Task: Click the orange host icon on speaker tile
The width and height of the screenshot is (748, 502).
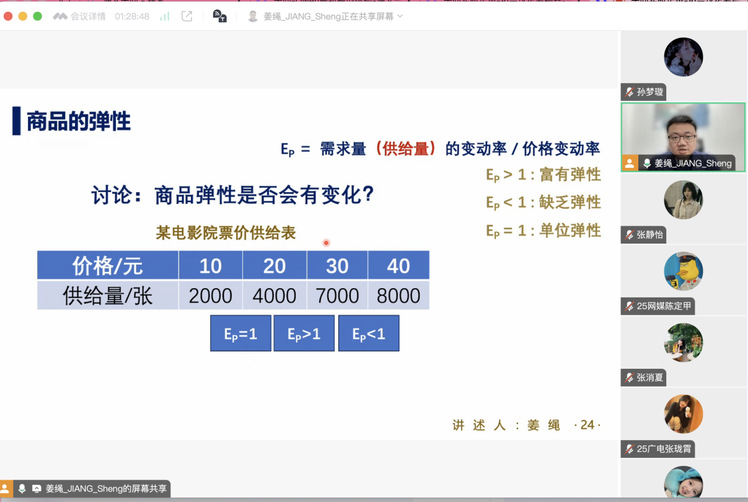Action: point(630,163)
